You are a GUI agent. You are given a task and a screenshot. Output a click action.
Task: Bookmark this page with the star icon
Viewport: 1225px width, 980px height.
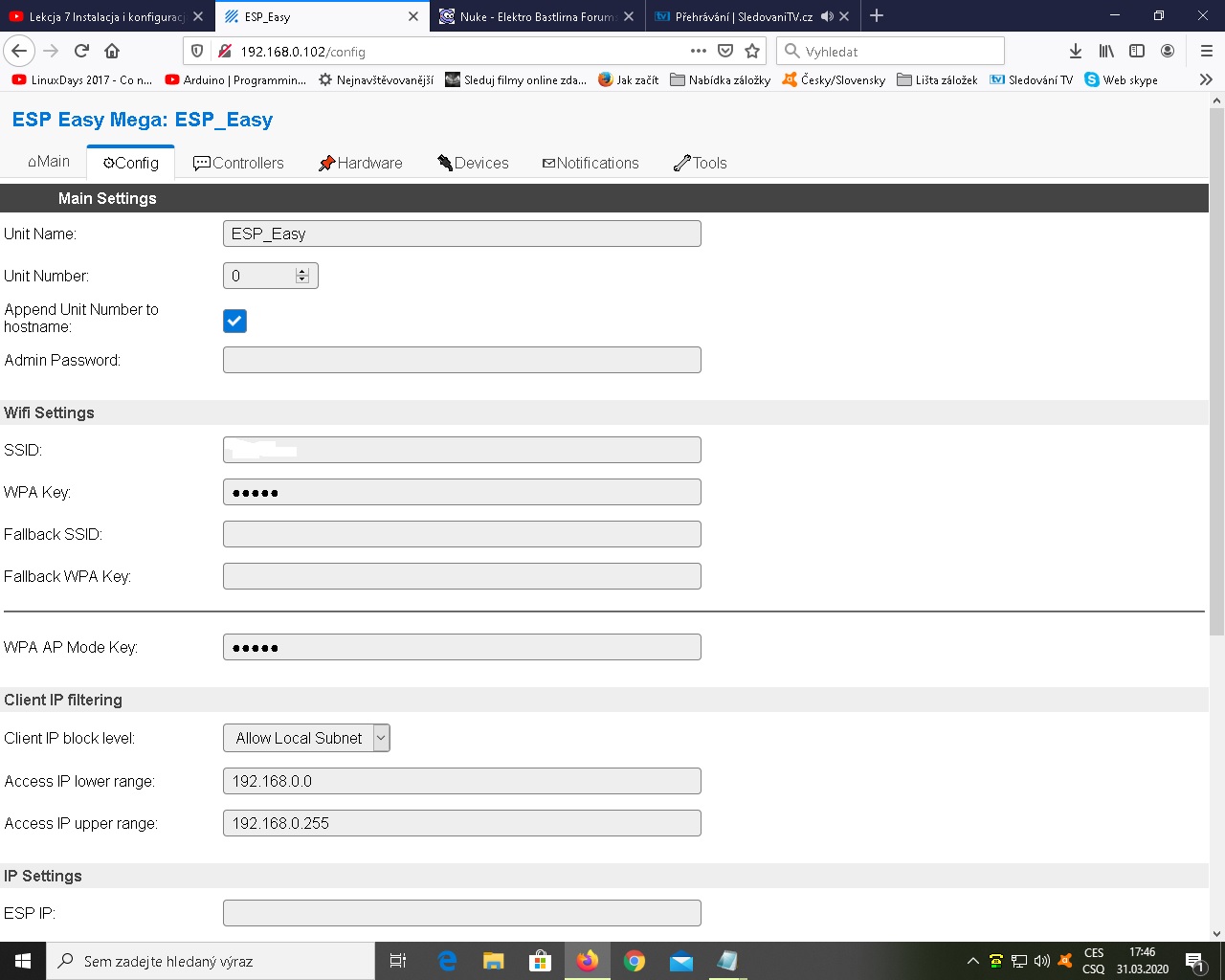point(752,51)
